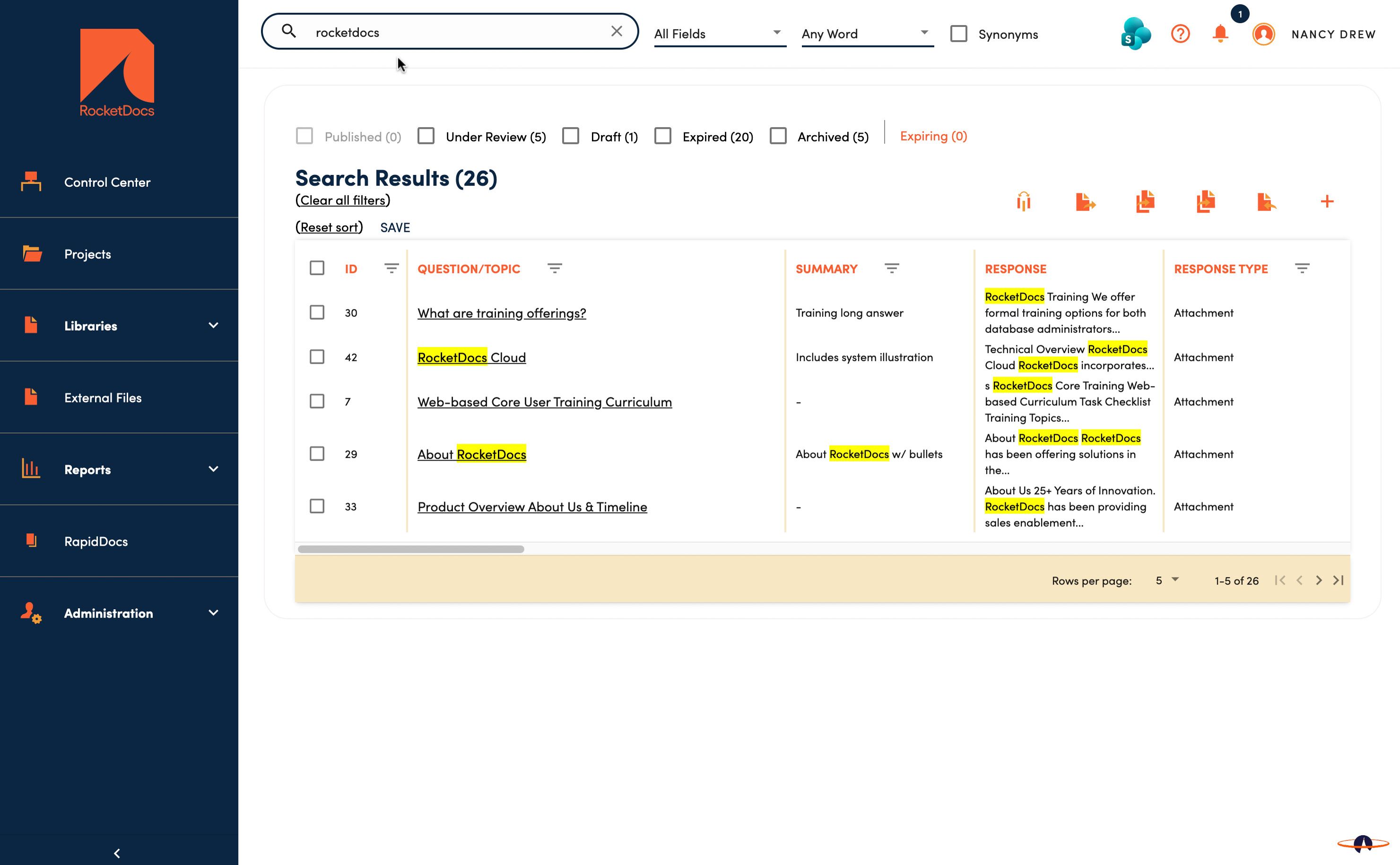The height and width of the screenshot is (865, 1400).
Task: Go to the first results page
Action: [x=1280, y=580]
